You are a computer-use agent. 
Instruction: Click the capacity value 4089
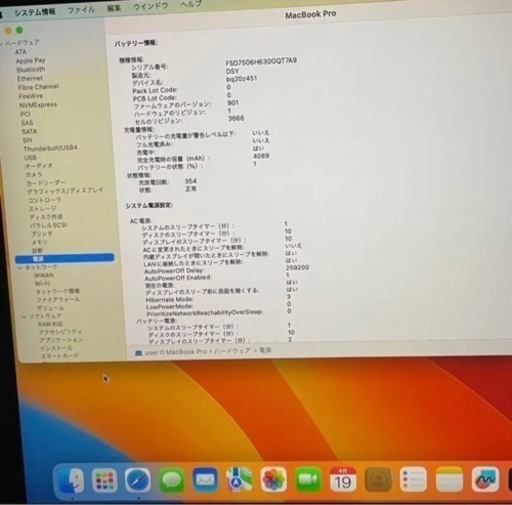click(x=261, y=156)
